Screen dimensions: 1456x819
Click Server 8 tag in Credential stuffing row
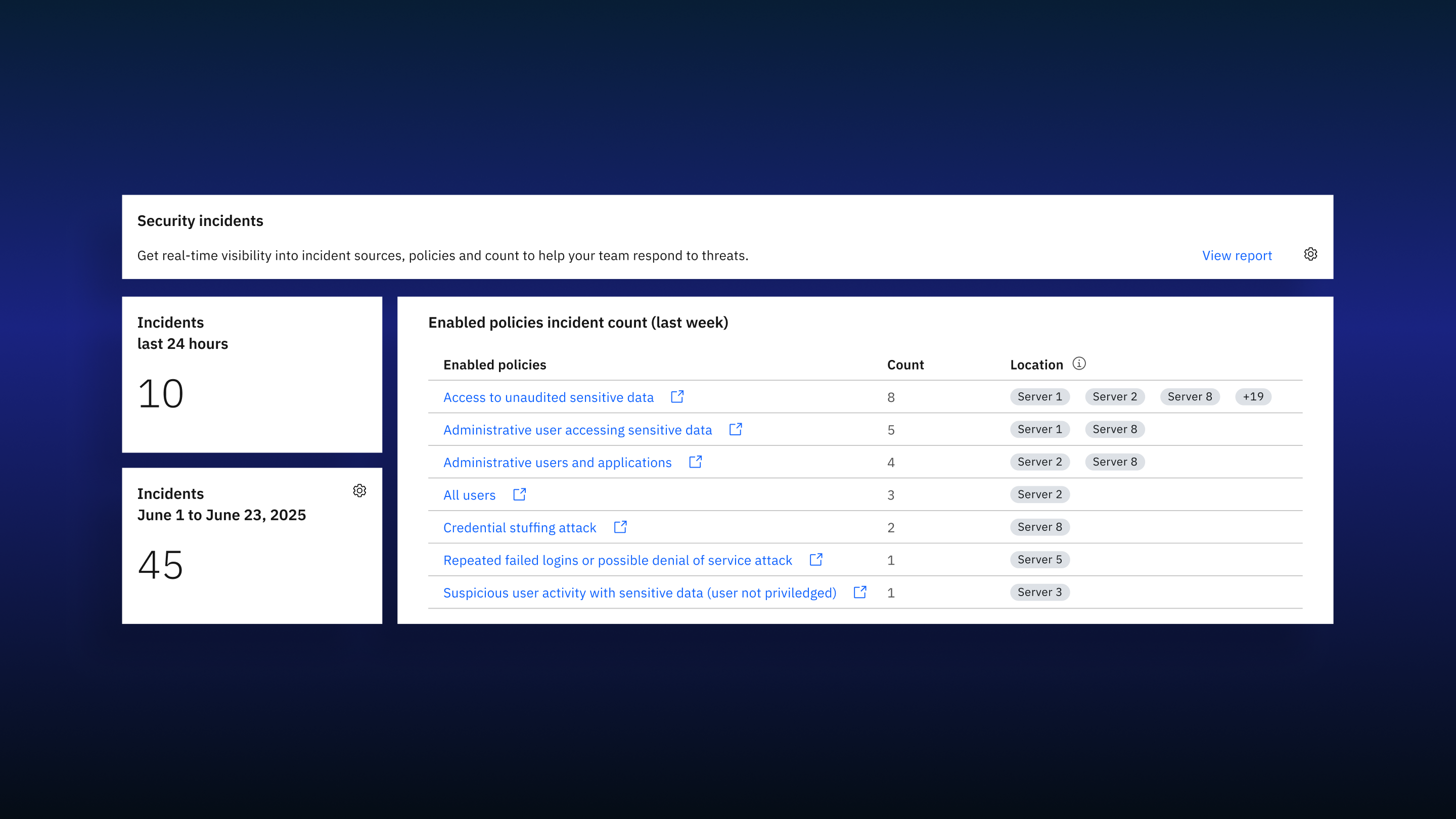1039,527
